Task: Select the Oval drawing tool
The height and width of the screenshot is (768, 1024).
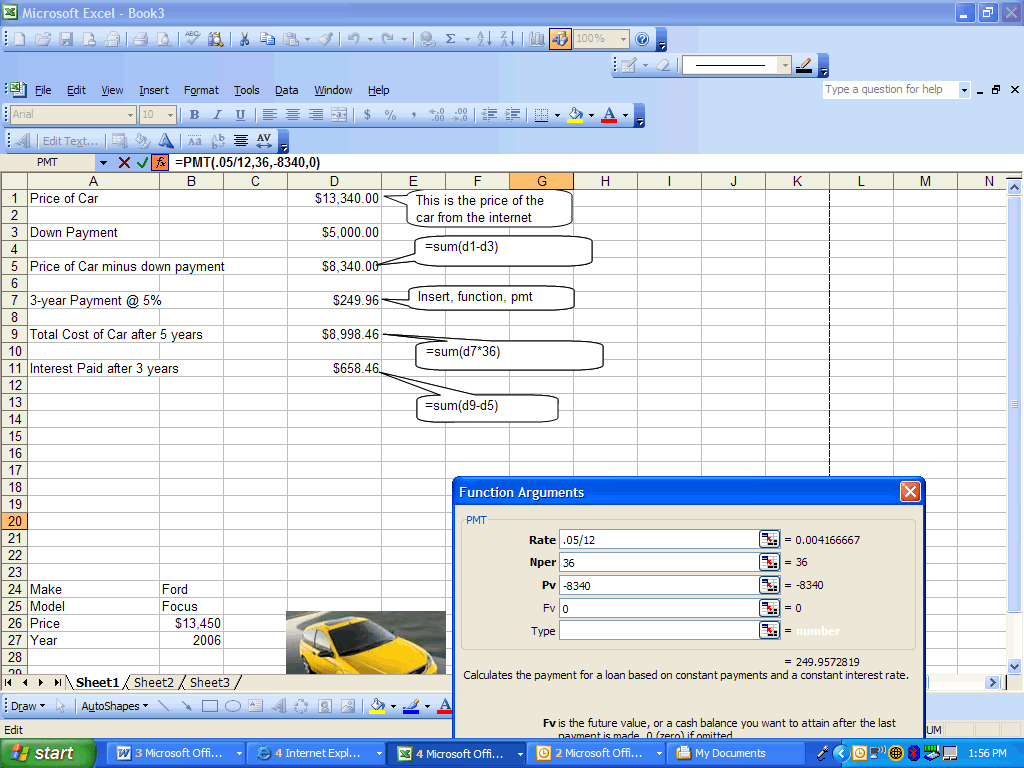Action: click(233, 706)
